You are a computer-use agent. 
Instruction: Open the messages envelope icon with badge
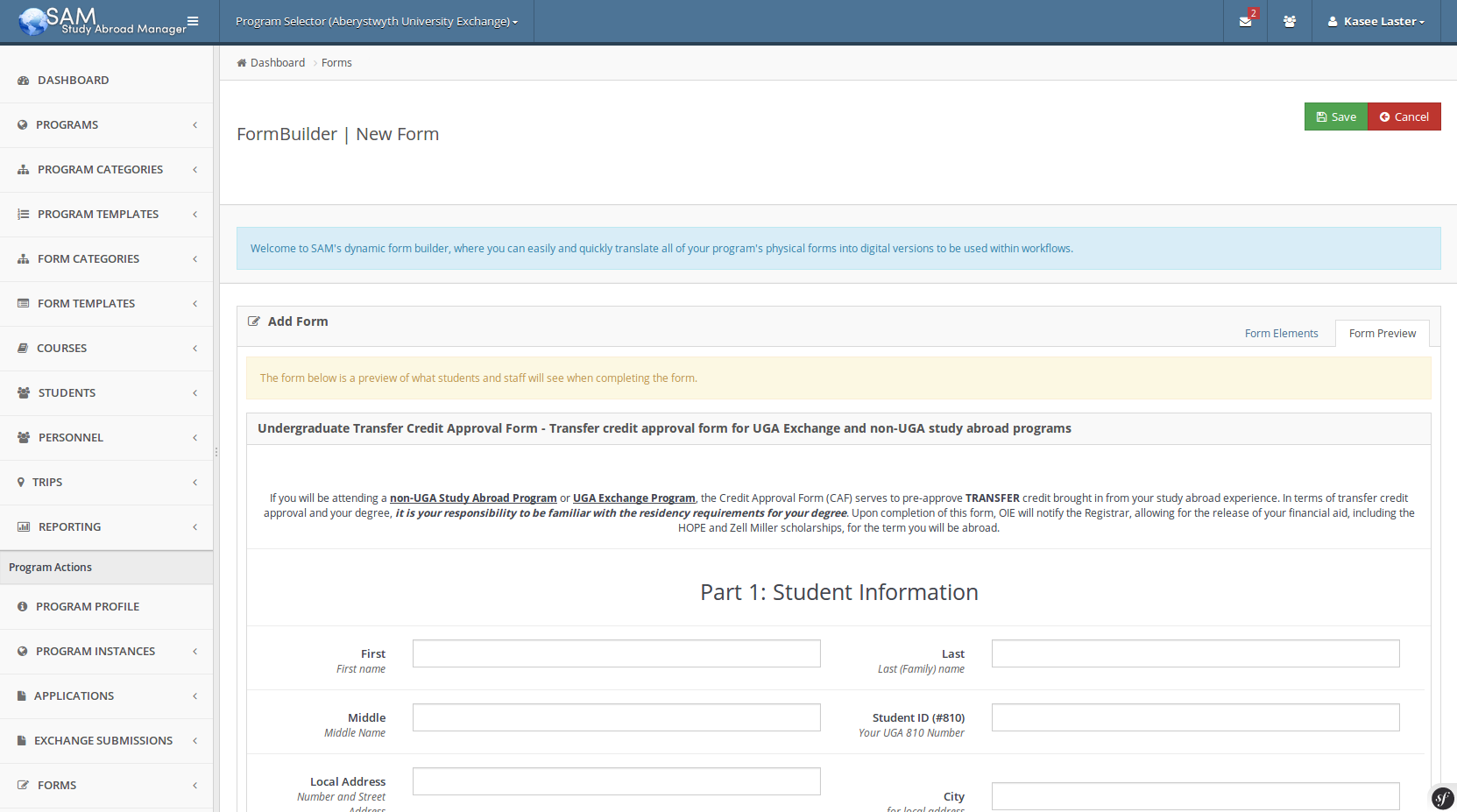pyautogui.click(x=1246, y=21)
